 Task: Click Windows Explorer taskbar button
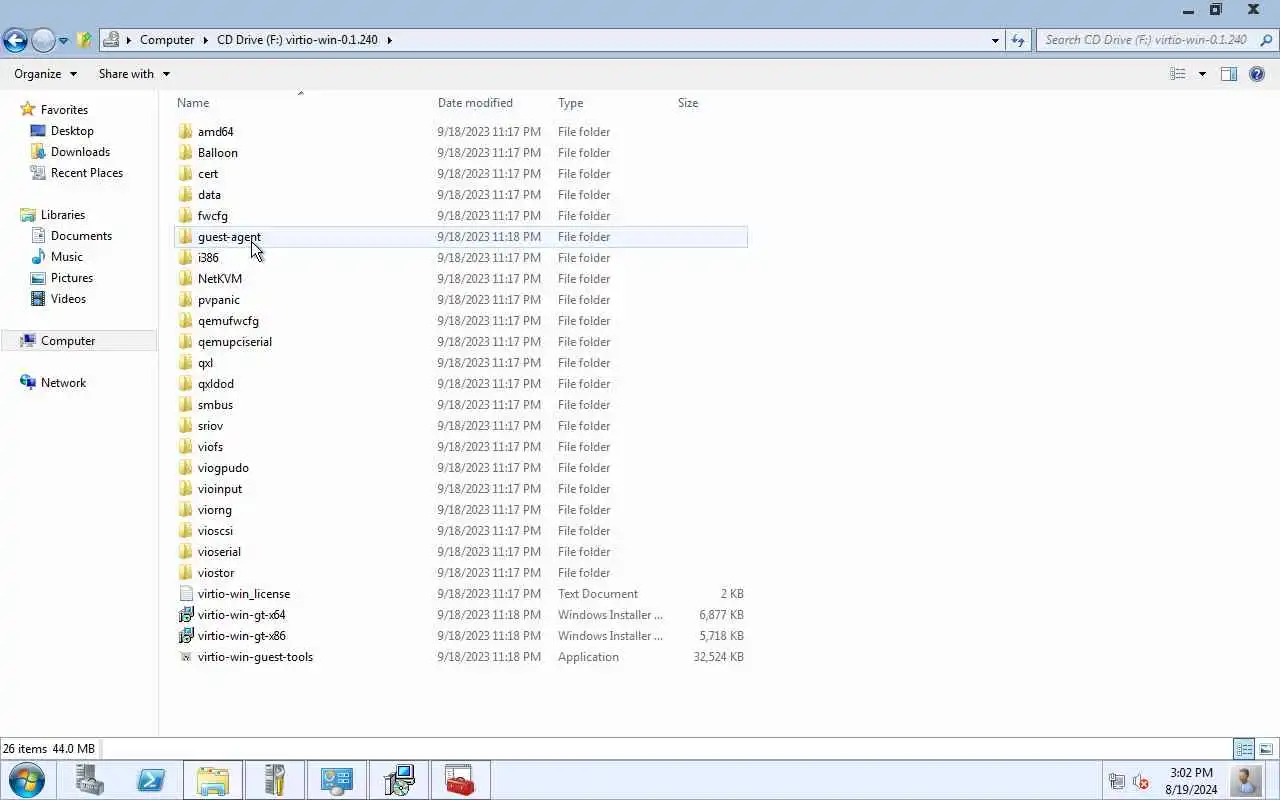(213, 780)
